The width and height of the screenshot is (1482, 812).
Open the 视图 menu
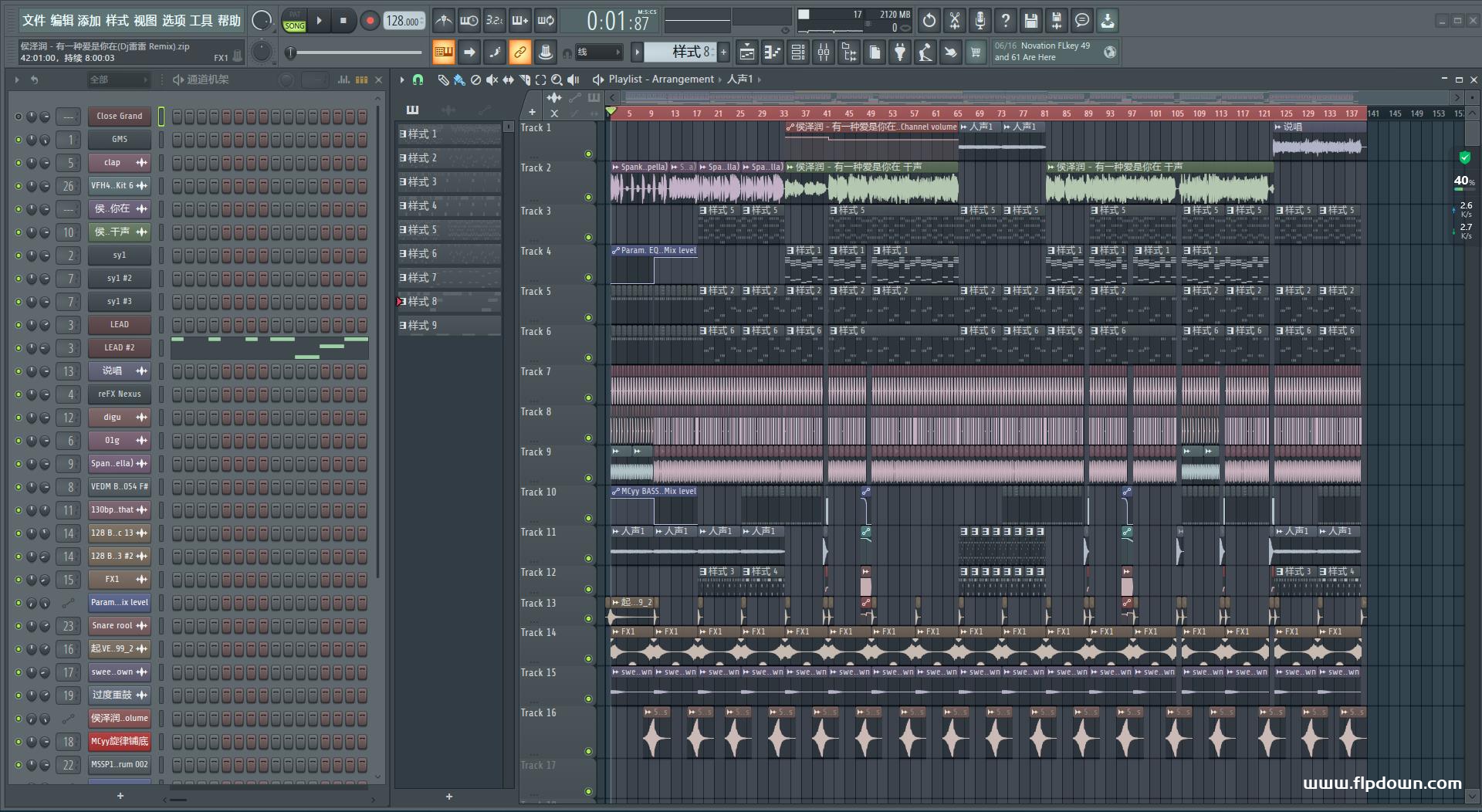pyautogui.click(x=145, y=21)
